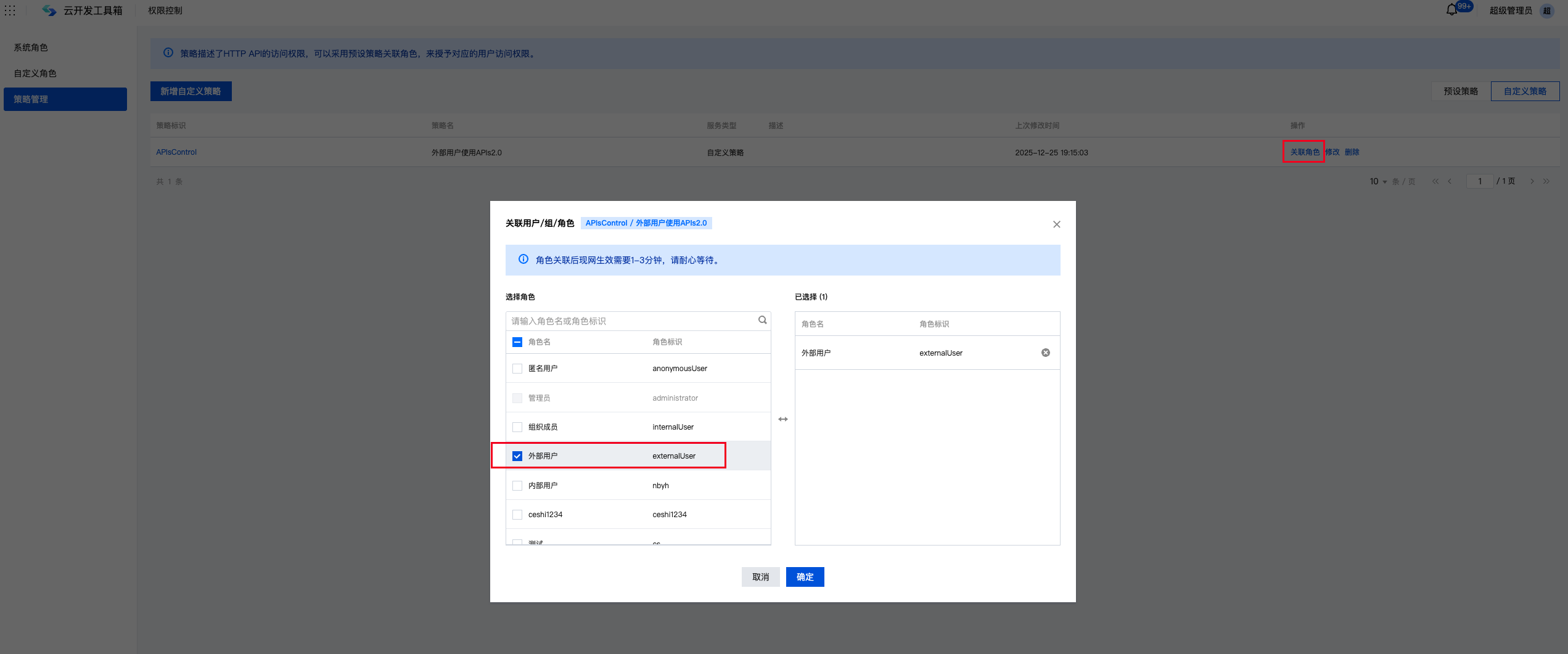Check the ceshi1234 role checkbox
1568x654 pixels.
(517, 515)
